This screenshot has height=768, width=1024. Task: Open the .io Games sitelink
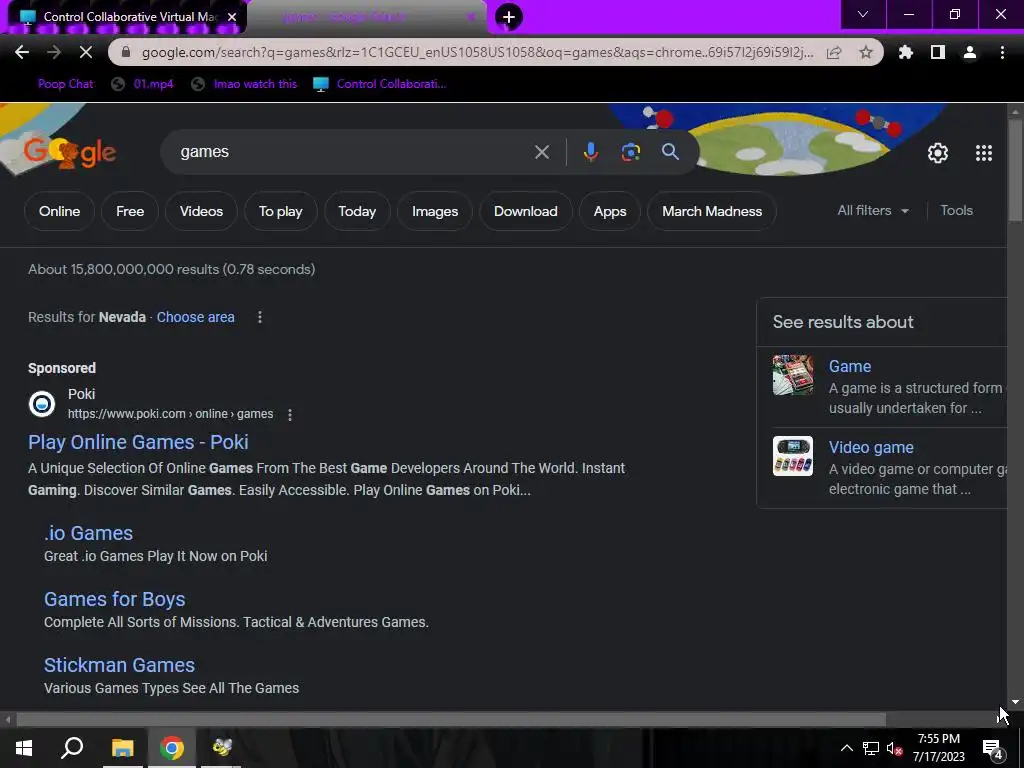88,533
